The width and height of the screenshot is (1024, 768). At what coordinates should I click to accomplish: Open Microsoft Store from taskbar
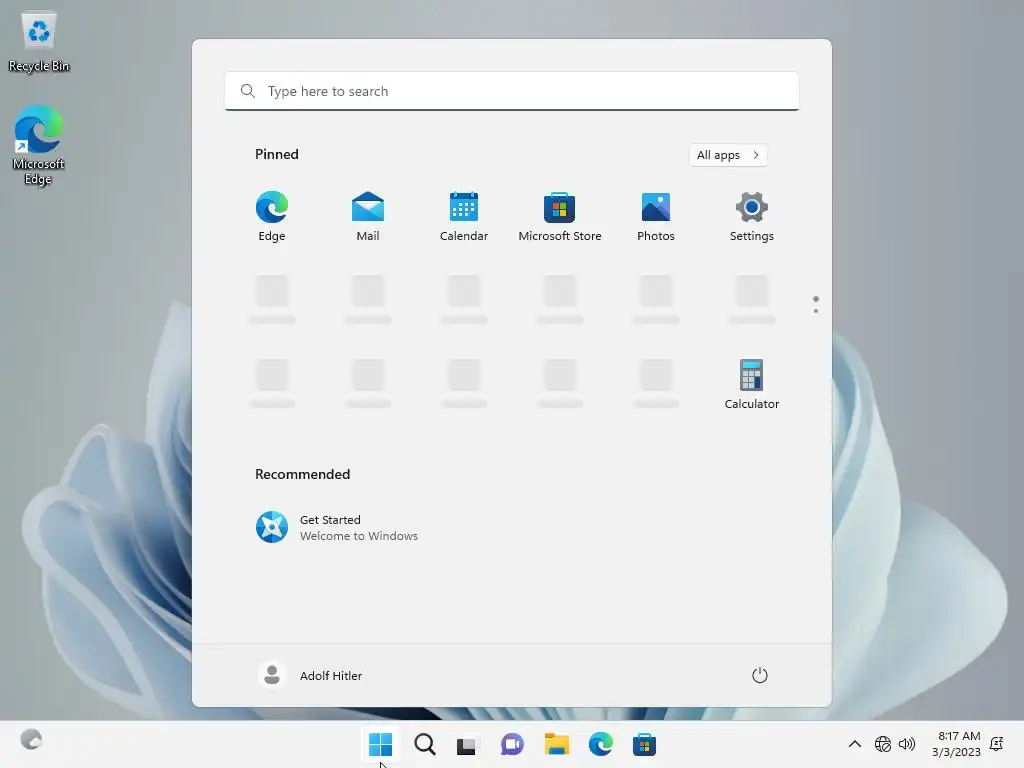point(644,744)
